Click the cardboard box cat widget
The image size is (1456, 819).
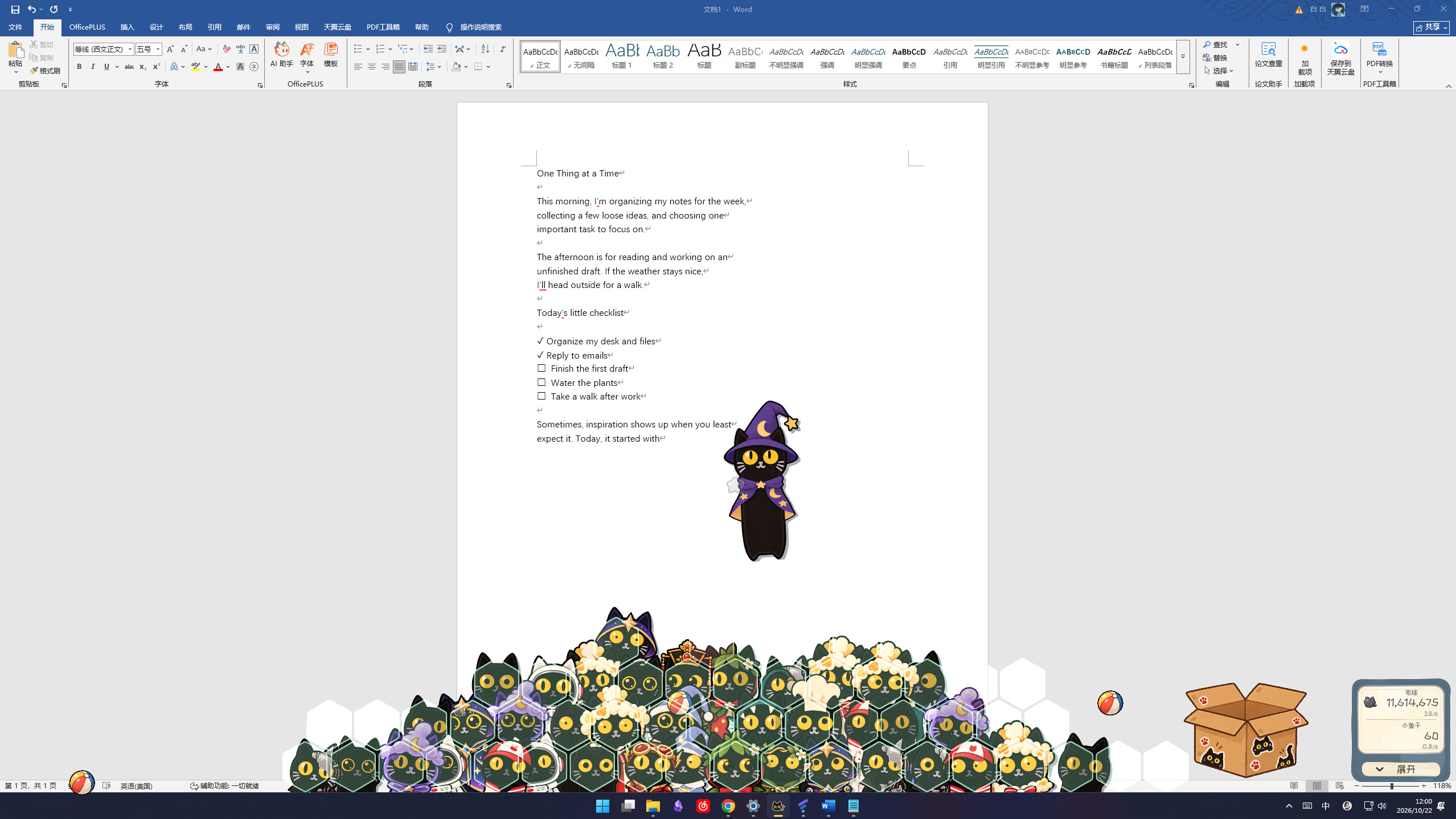[x=1245, y=730]
